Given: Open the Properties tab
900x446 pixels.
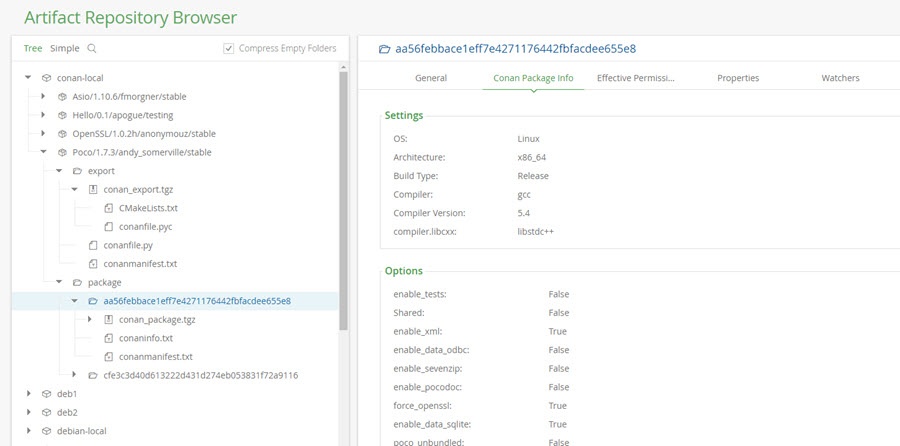Looking at the screenshot, I should pyautogui.click(x=737, y=78).
